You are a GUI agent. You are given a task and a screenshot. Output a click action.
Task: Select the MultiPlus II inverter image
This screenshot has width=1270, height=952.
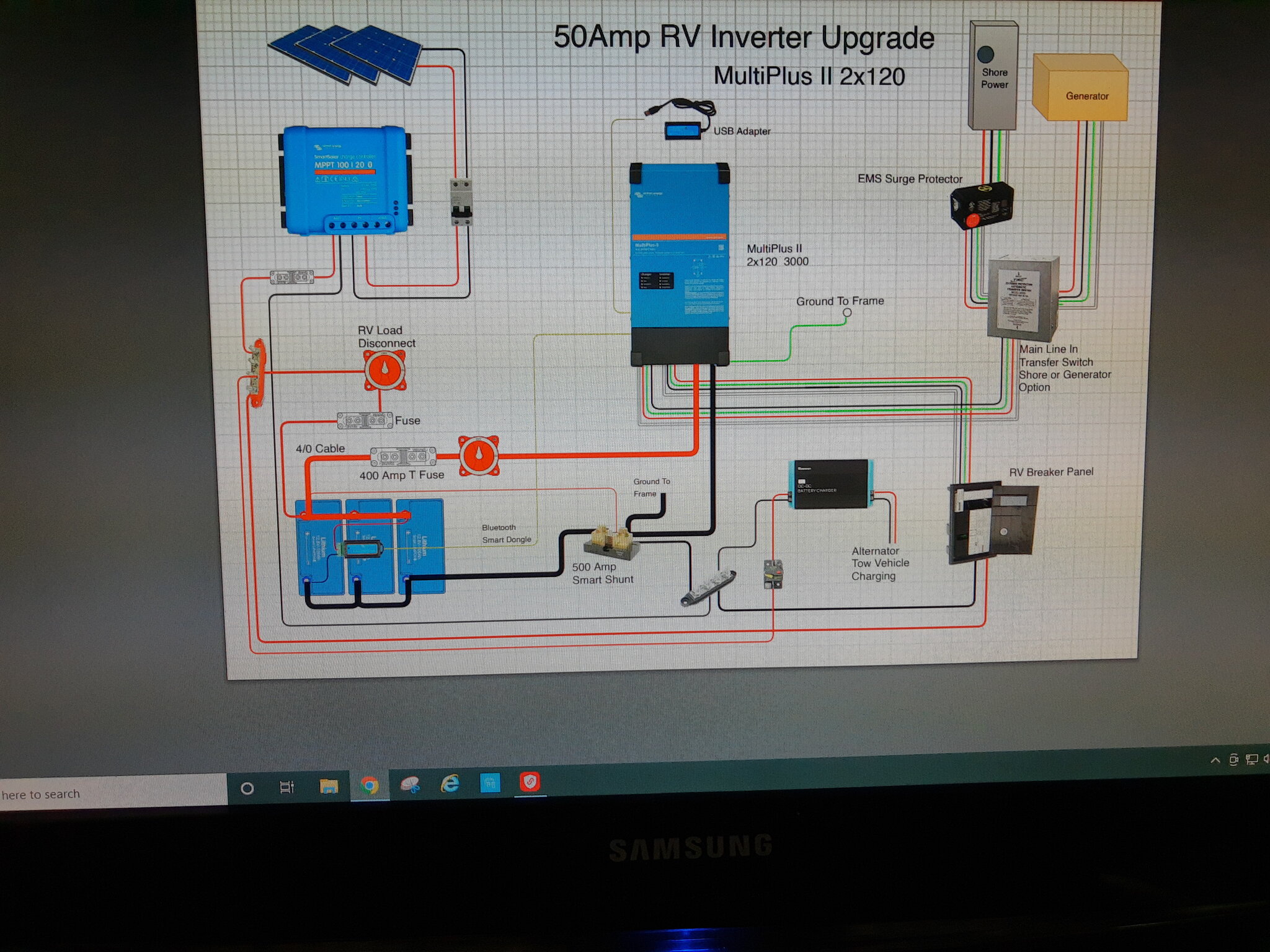click(x=680, y=263)
